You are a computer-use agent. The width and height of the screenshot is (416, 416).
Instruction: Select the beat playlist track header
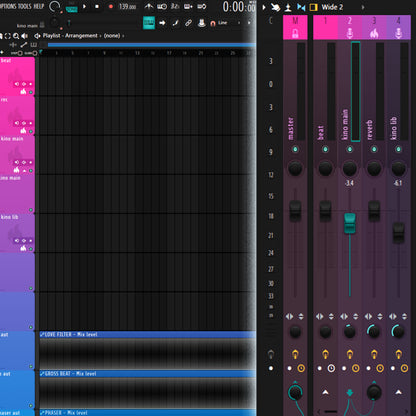pyautogui.click(x=17, y=76)
